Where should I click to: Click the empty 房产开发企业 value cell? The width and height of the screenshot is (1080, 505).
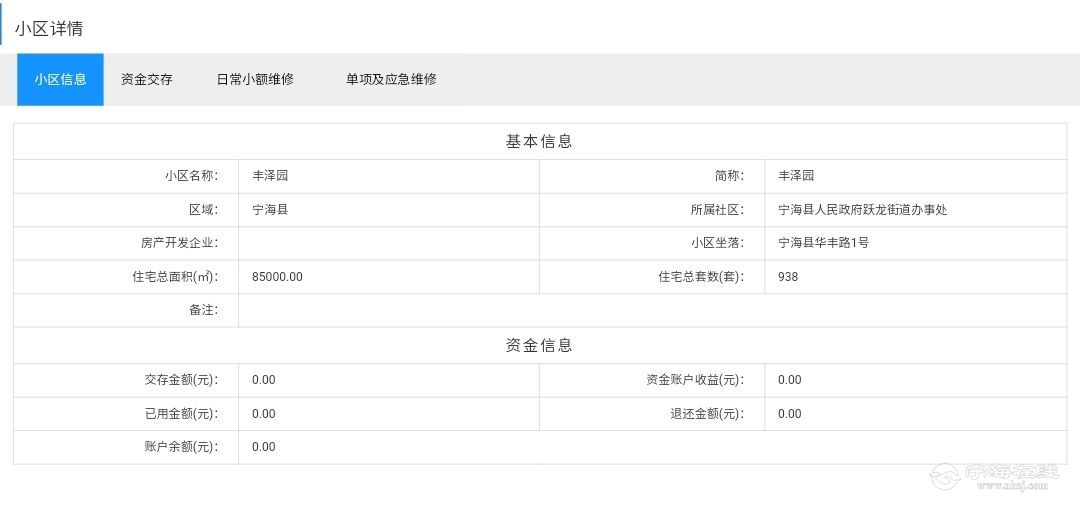388,243
